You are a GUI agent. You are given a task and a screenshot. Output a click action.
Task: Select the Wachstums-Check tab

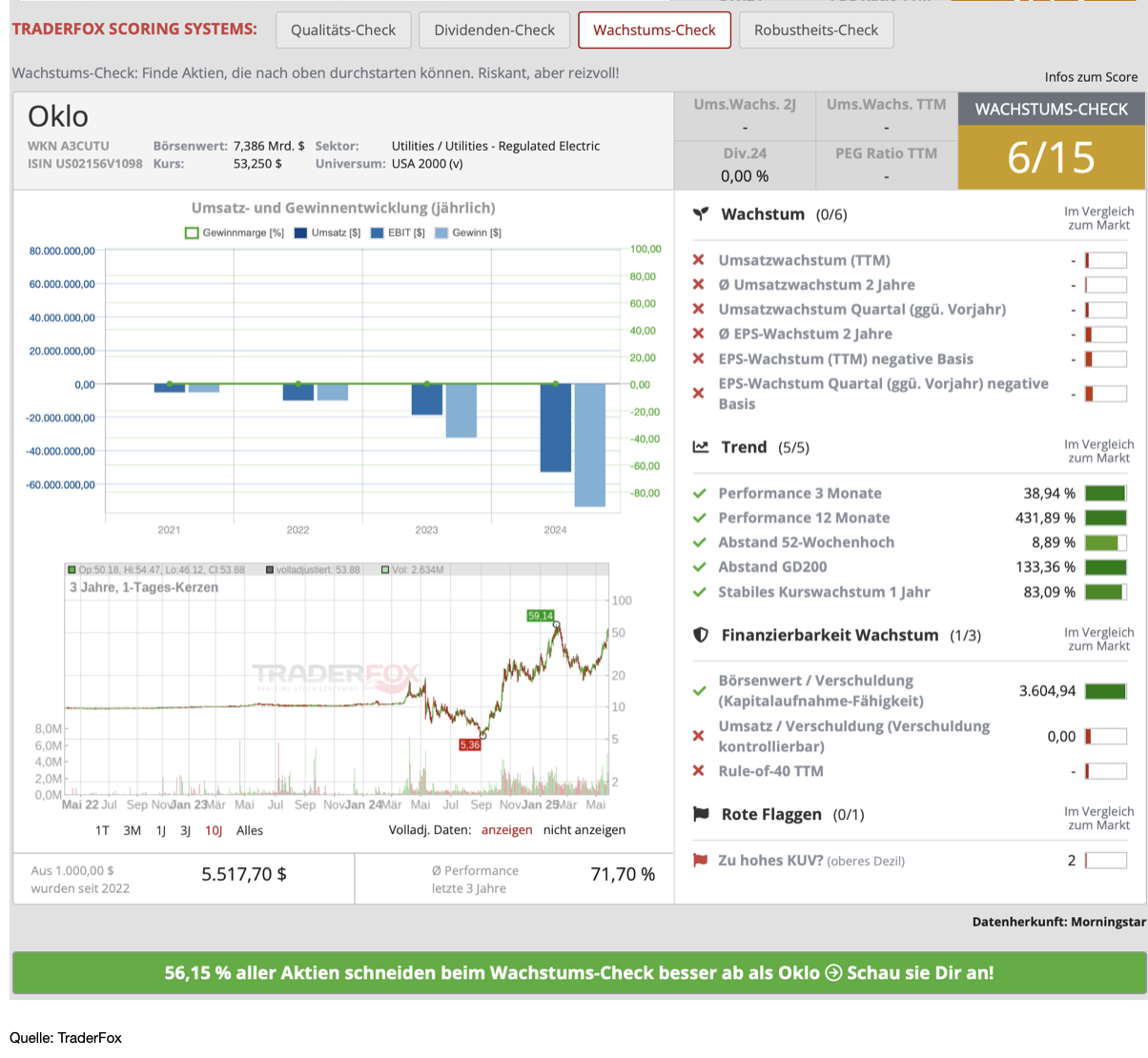point(654,30)
